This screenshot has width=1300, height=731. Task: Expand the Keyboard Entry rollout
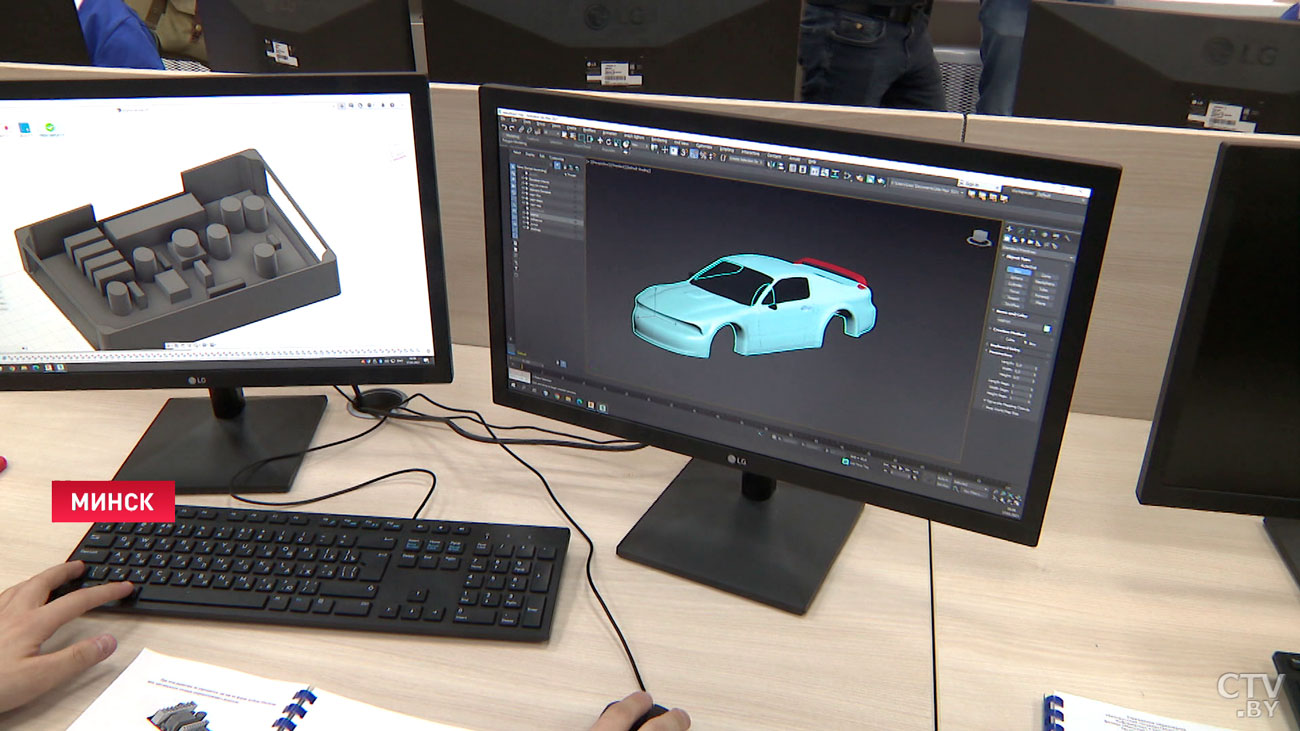click(x=1006, y=348)
